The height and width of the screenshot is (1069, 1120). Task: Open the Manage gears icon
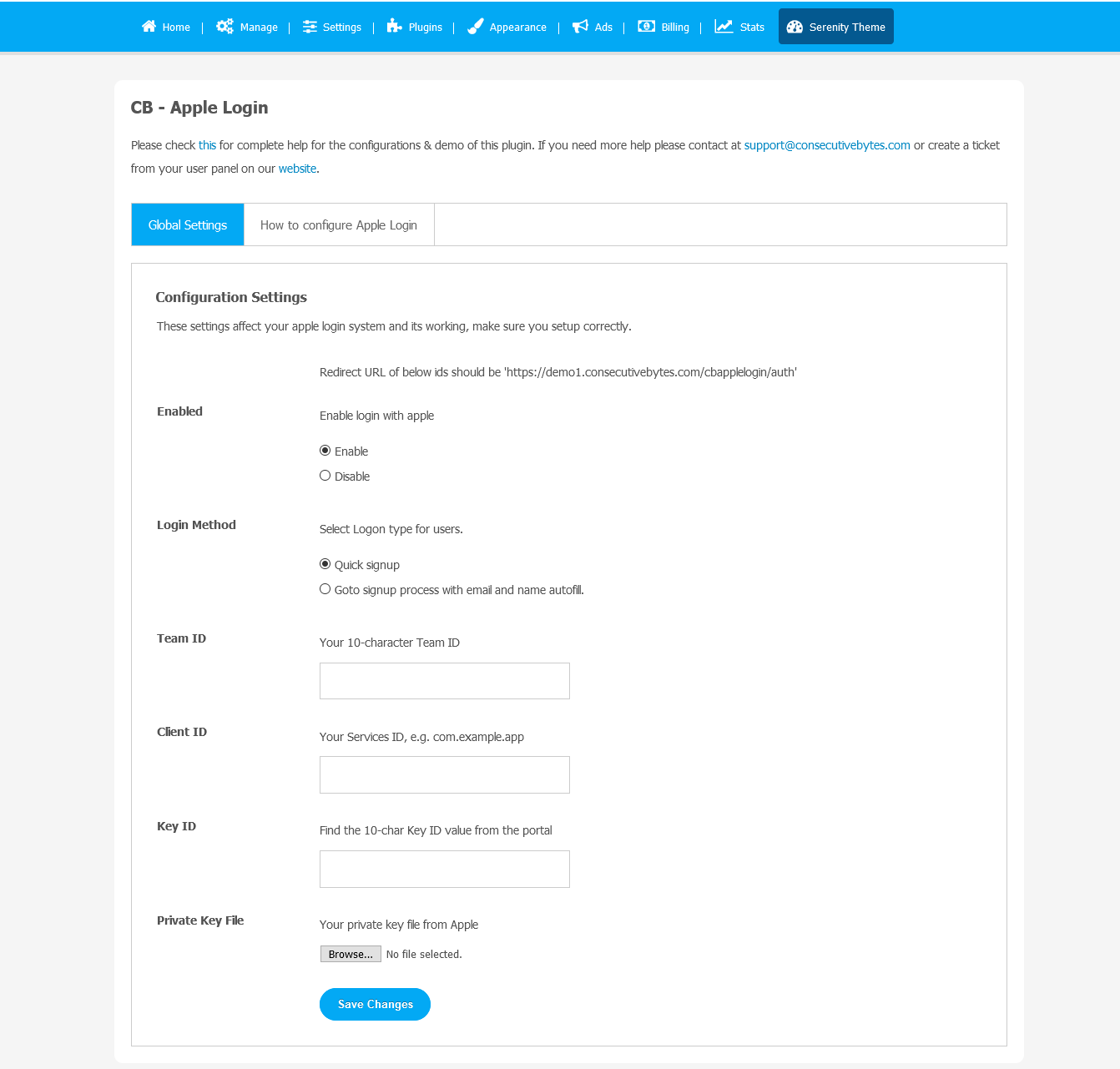(x=225, y=27)
